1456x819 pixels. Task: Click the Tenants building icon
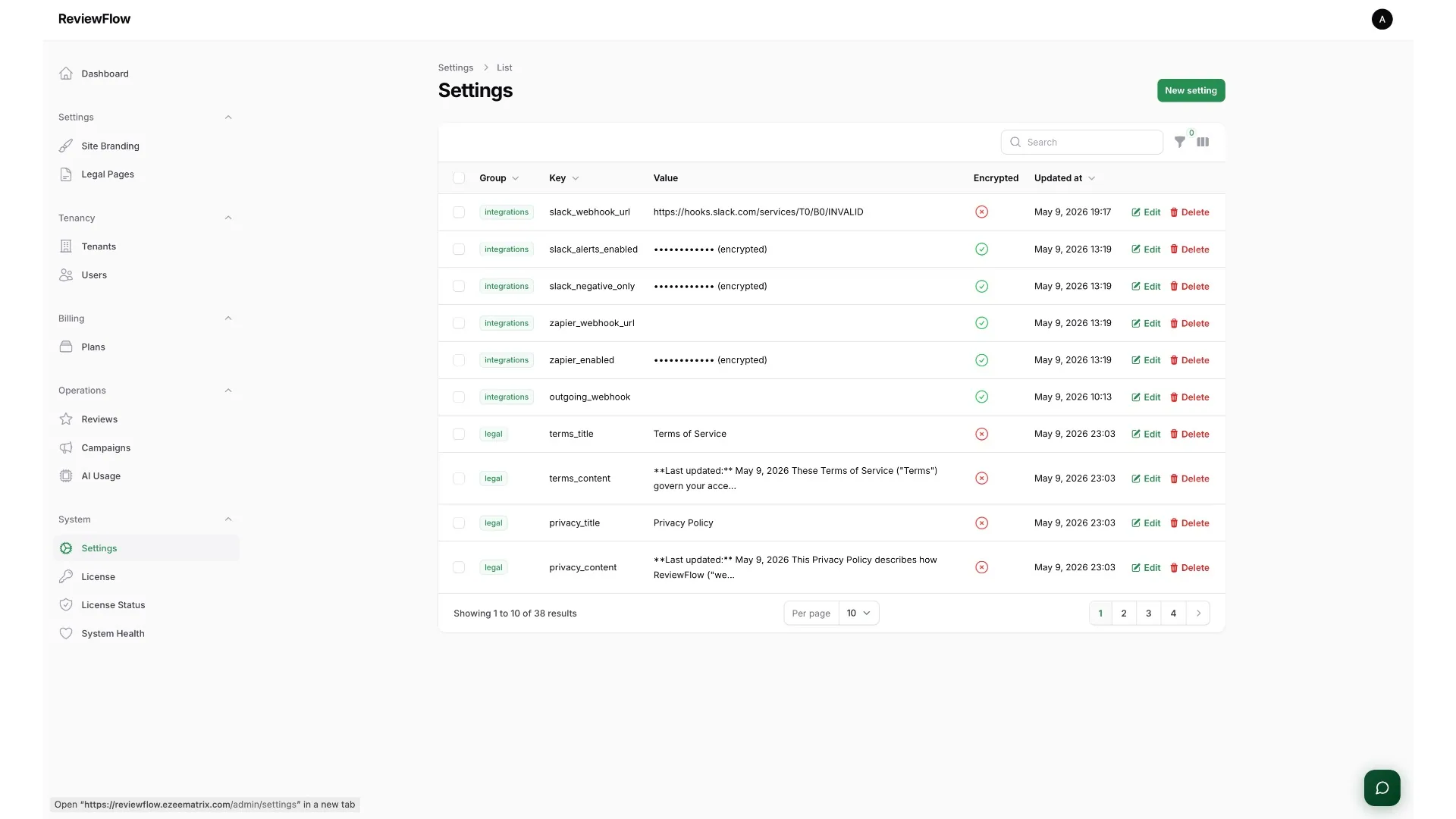pyautogui.click(x=66, y=246)
